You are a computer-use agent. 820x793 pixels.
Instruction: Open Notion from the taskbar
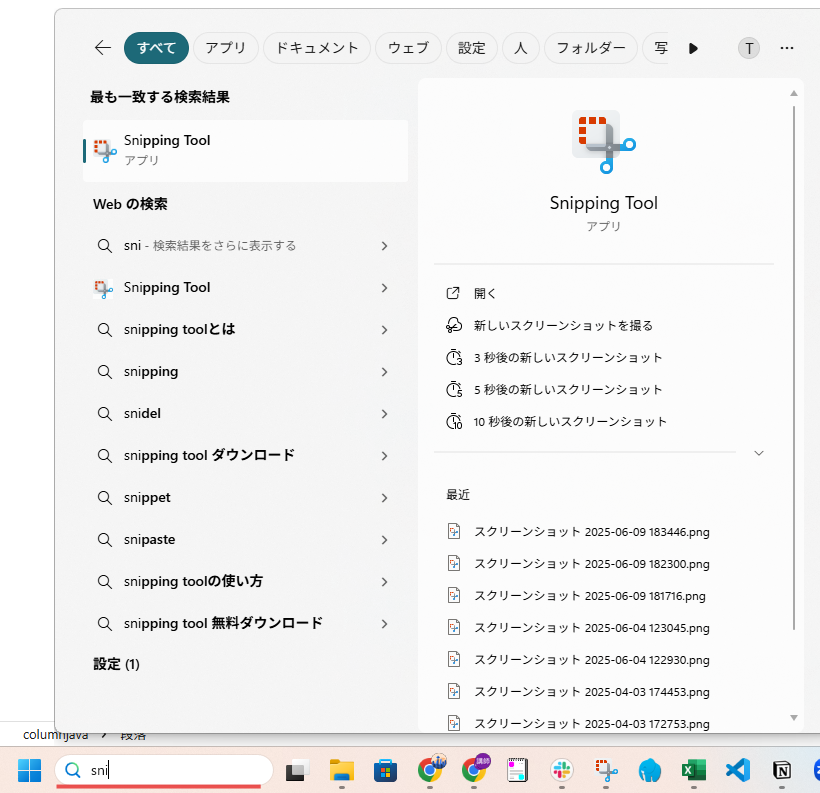point(782,770)
